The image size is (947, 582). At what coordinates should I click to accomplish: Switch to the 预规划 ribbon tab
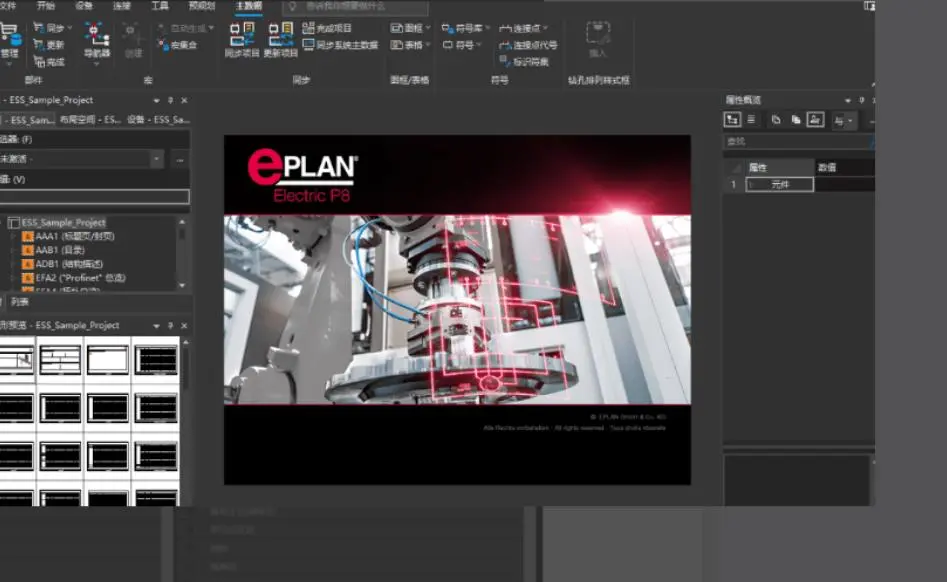point(202,6)
